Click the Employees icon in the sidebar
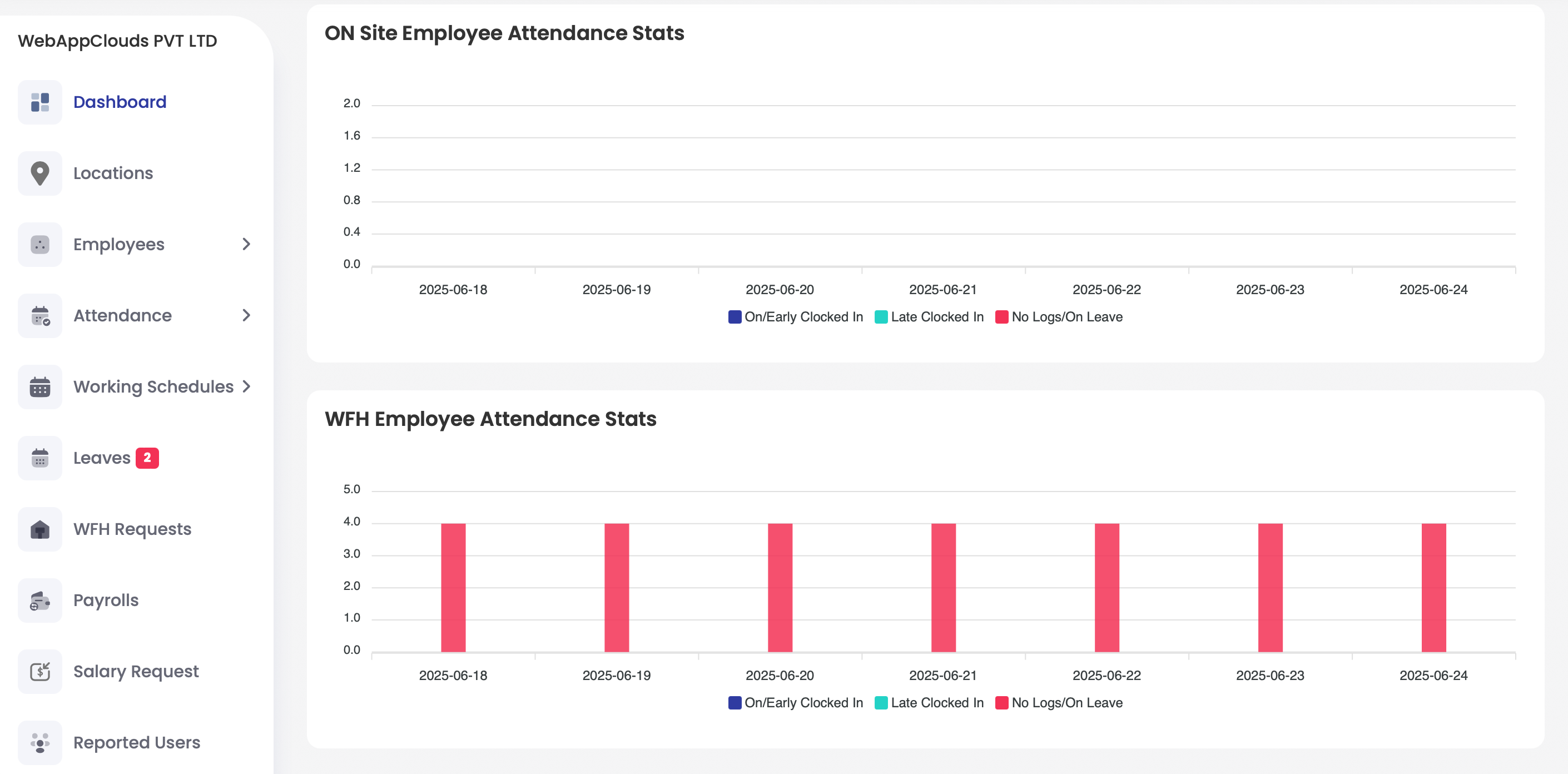 (39, 244)
